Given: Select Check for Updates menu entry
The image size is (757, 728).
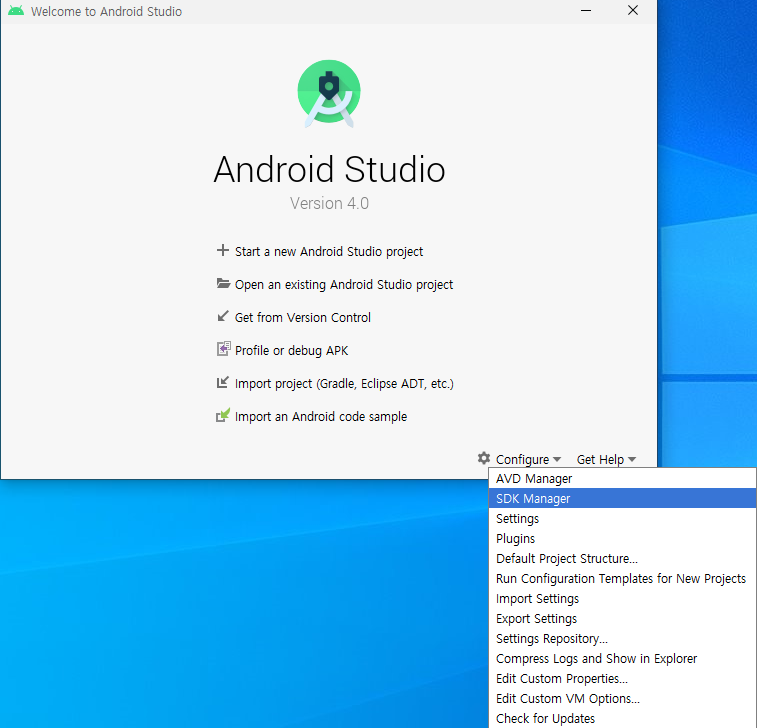Looking at the screenshot, I should pos(622,718).
